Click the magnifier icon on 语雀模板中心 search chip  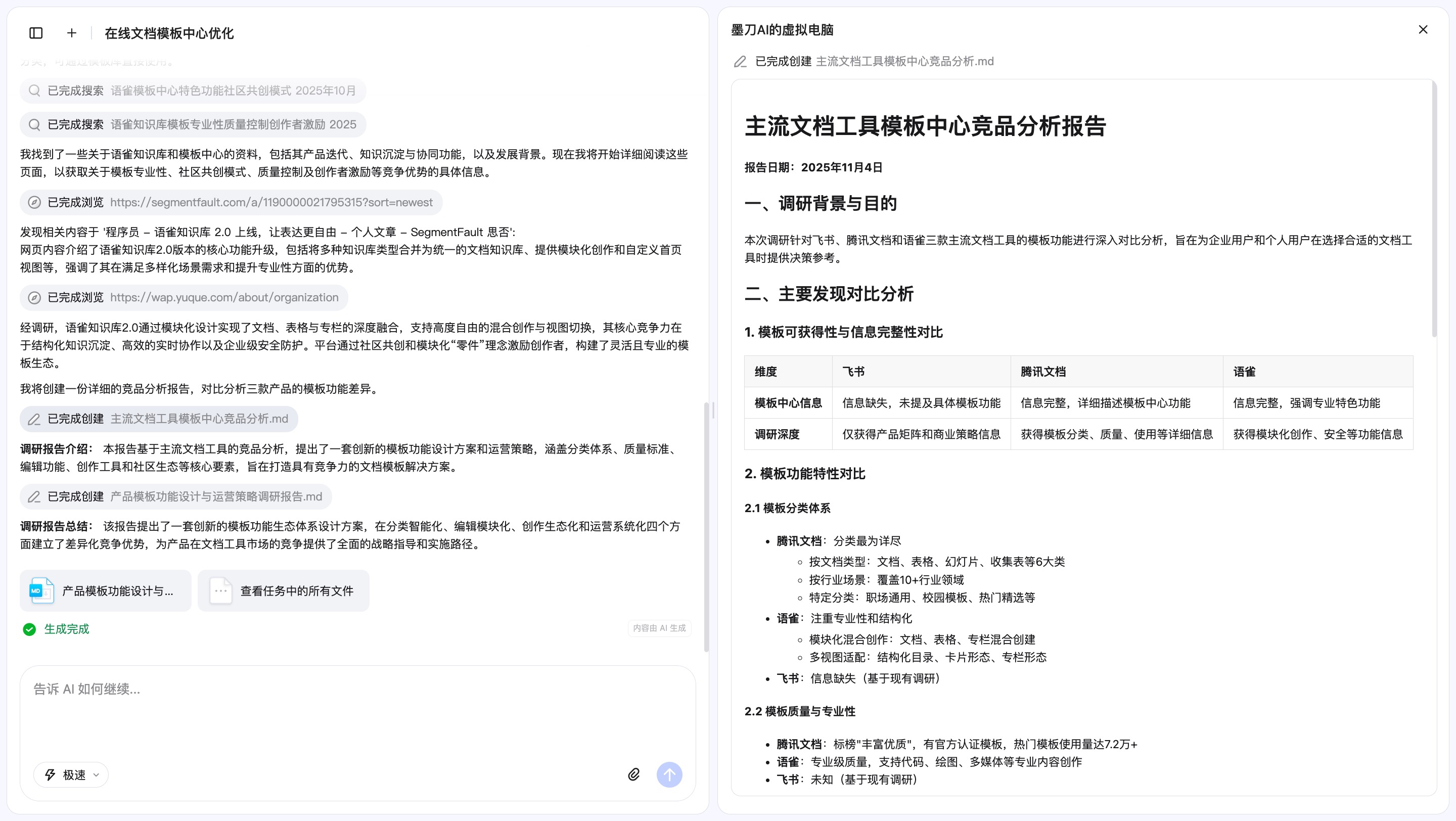(34, 90)
